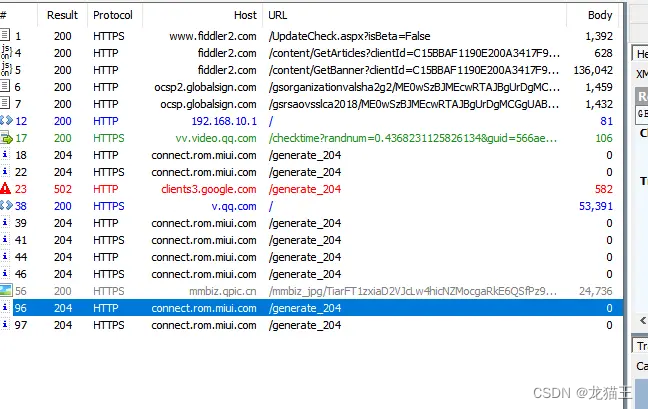Click the JSON icon of session 5
The height and width of the screenshot is (409, 648).
click(x=6, y=69)
